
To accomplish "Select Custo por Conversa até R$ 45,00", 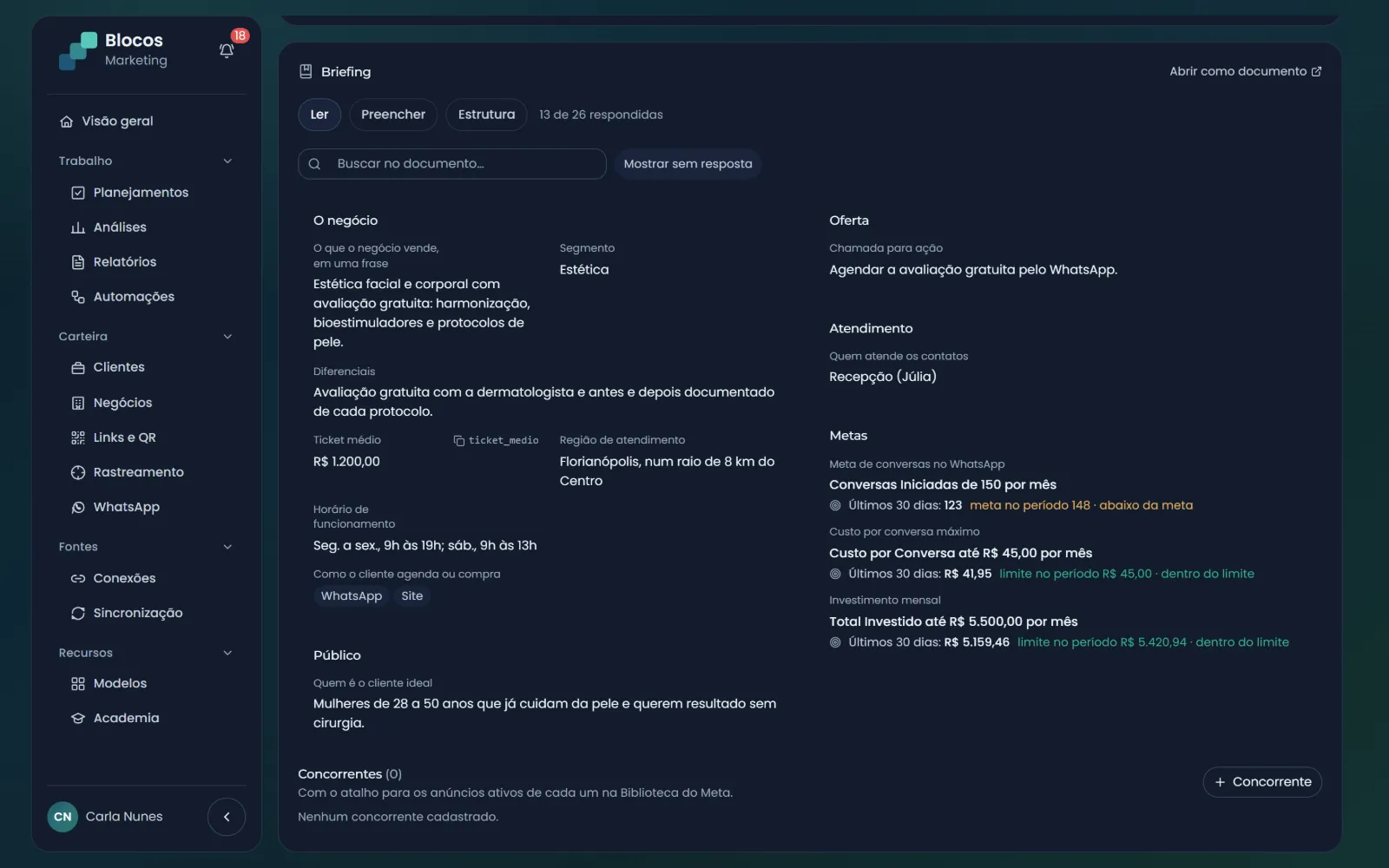I will [960, 554].
